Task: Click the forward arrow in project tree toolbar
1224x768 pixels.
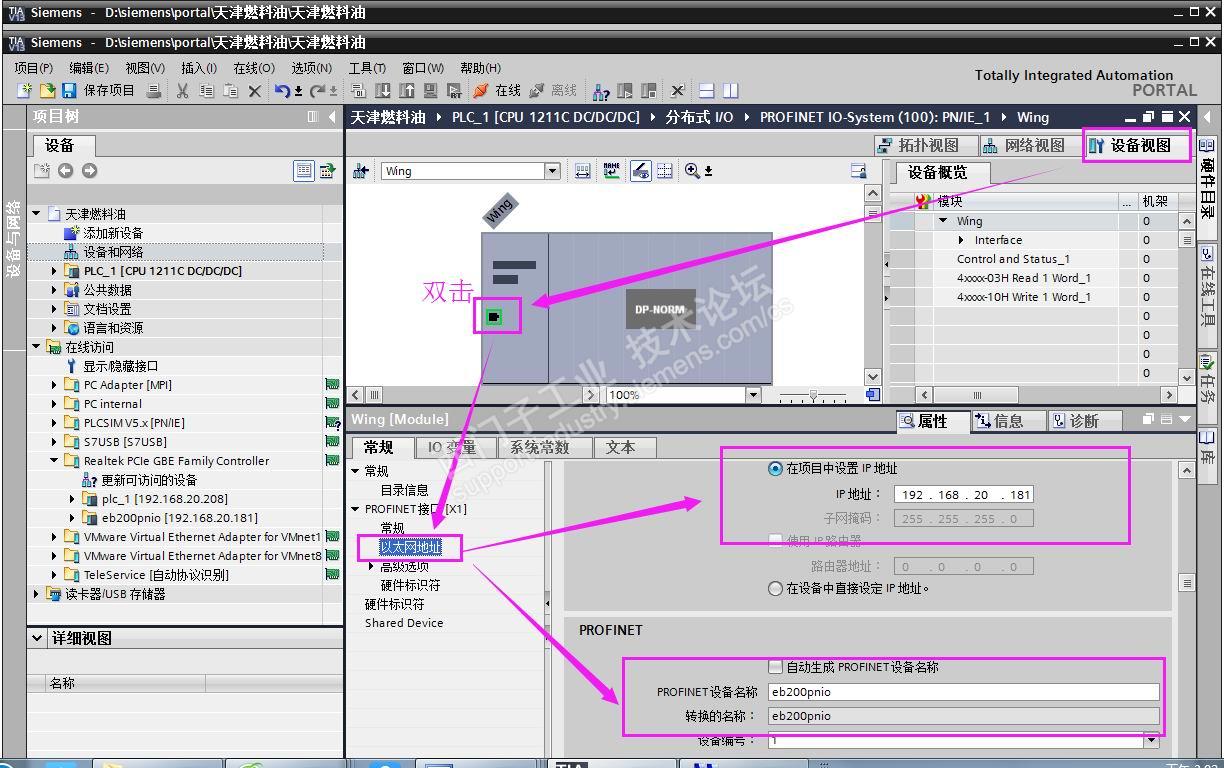Action: (90, 171)
